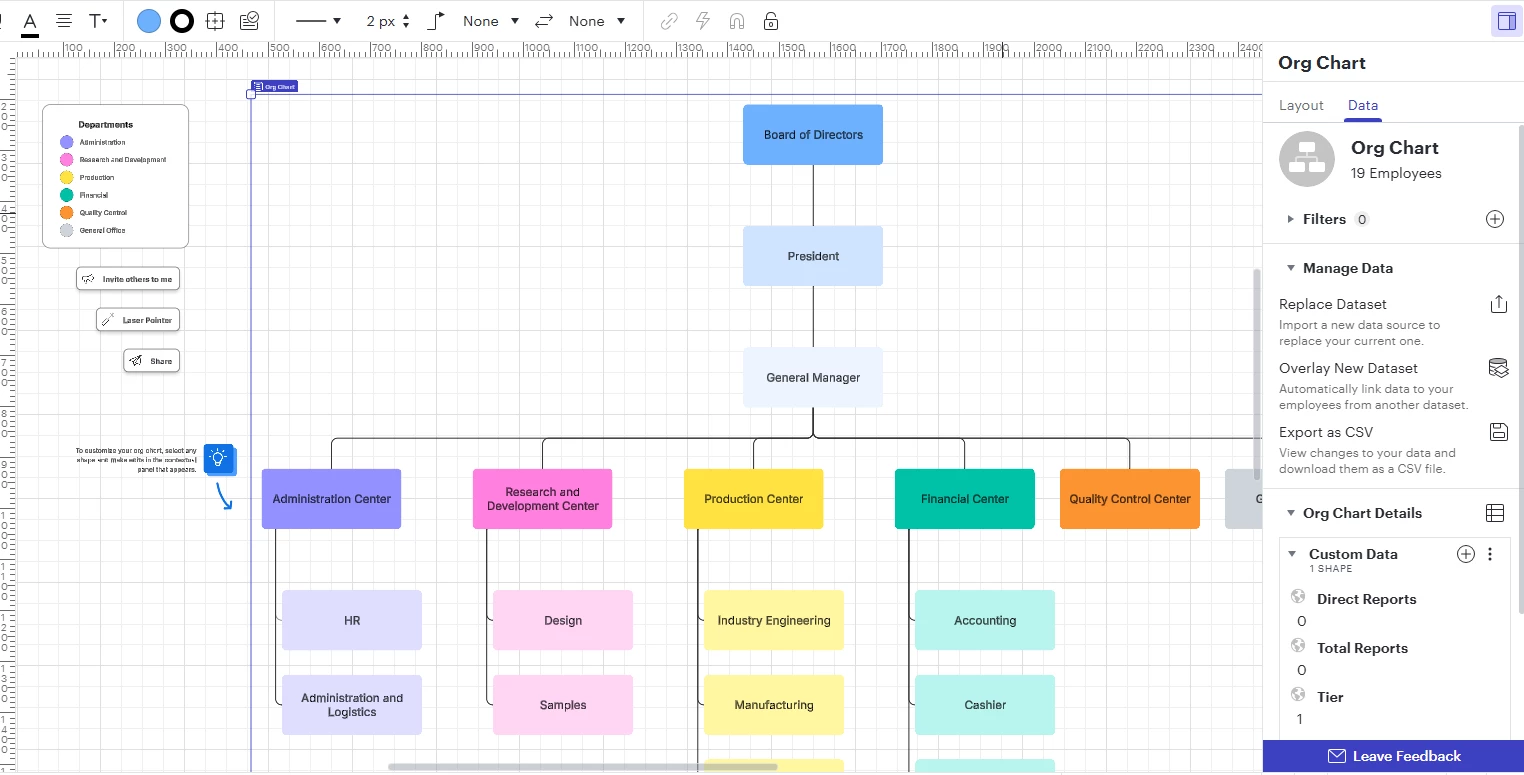Select the Research and Development Center box

point(542,499)
